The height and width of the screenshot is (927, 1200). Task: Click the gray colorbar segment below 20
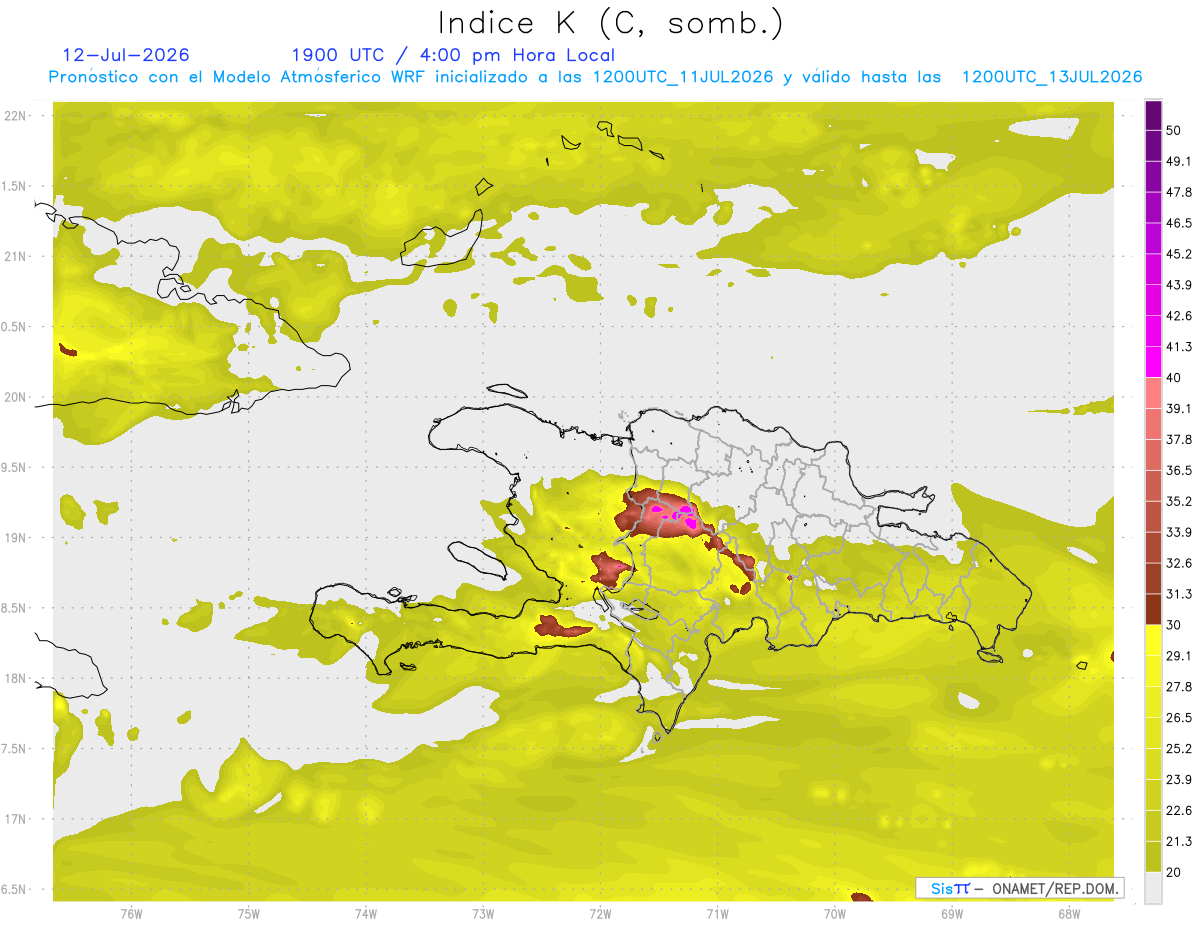pyautogui.click(x=1153, y=887)
